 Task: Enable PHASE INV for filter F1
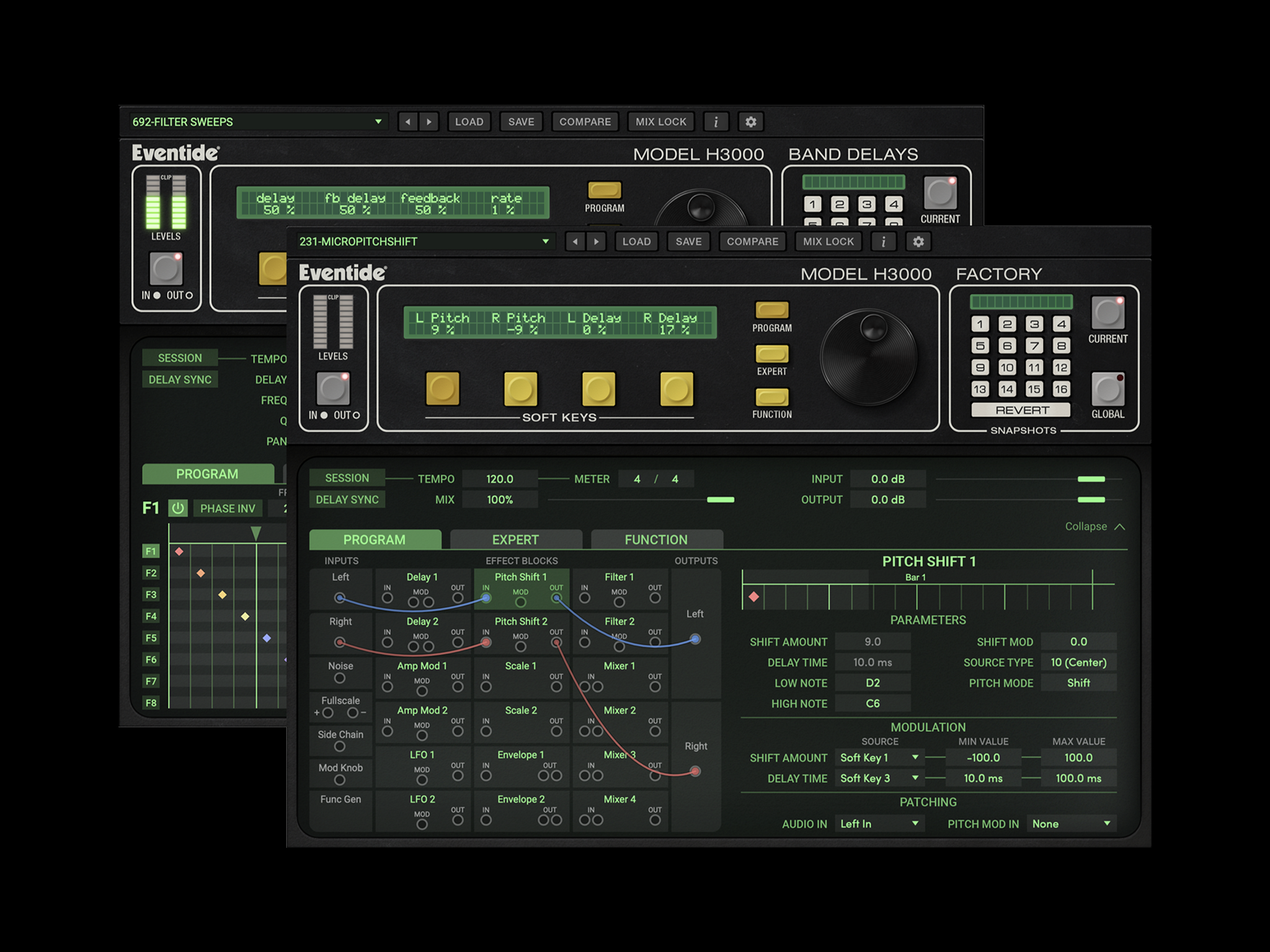(x=228, y=508)
